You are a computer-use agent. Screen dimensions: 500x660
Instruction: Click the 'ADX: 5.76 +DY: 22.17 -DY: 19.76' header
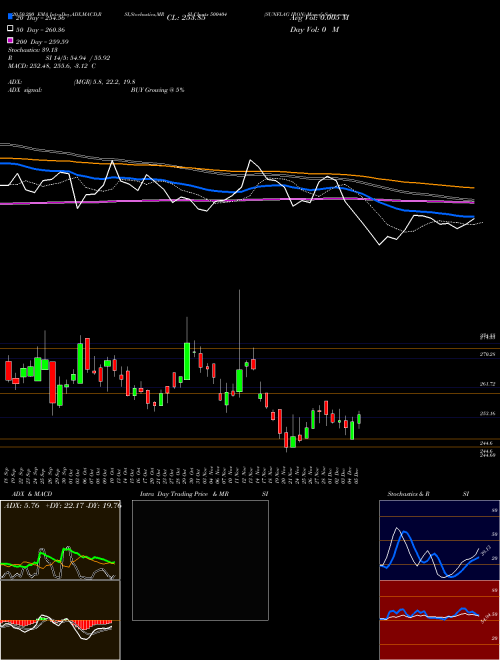[62, 506]
